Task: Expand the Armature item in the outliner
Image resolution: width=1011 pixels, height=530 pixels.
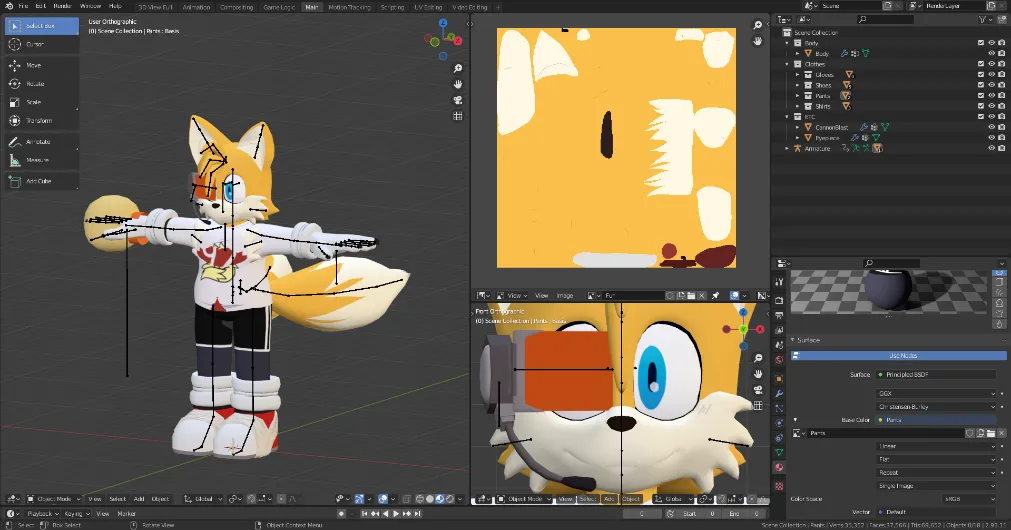Action: 788,148
